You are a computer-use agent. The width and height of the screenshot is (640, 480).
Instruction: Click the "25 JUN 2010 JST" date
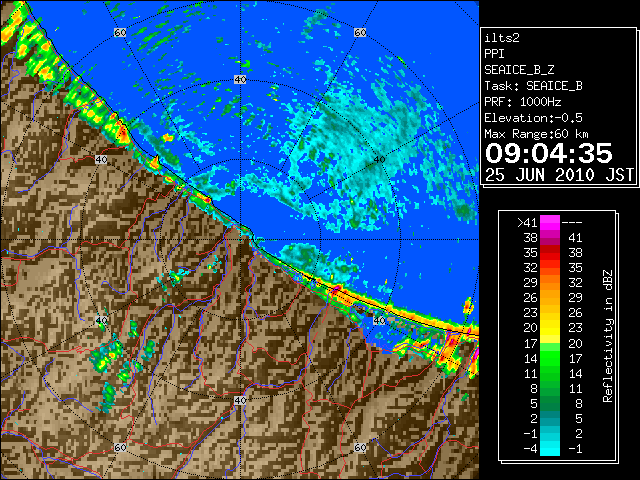(x=559, y=175)
